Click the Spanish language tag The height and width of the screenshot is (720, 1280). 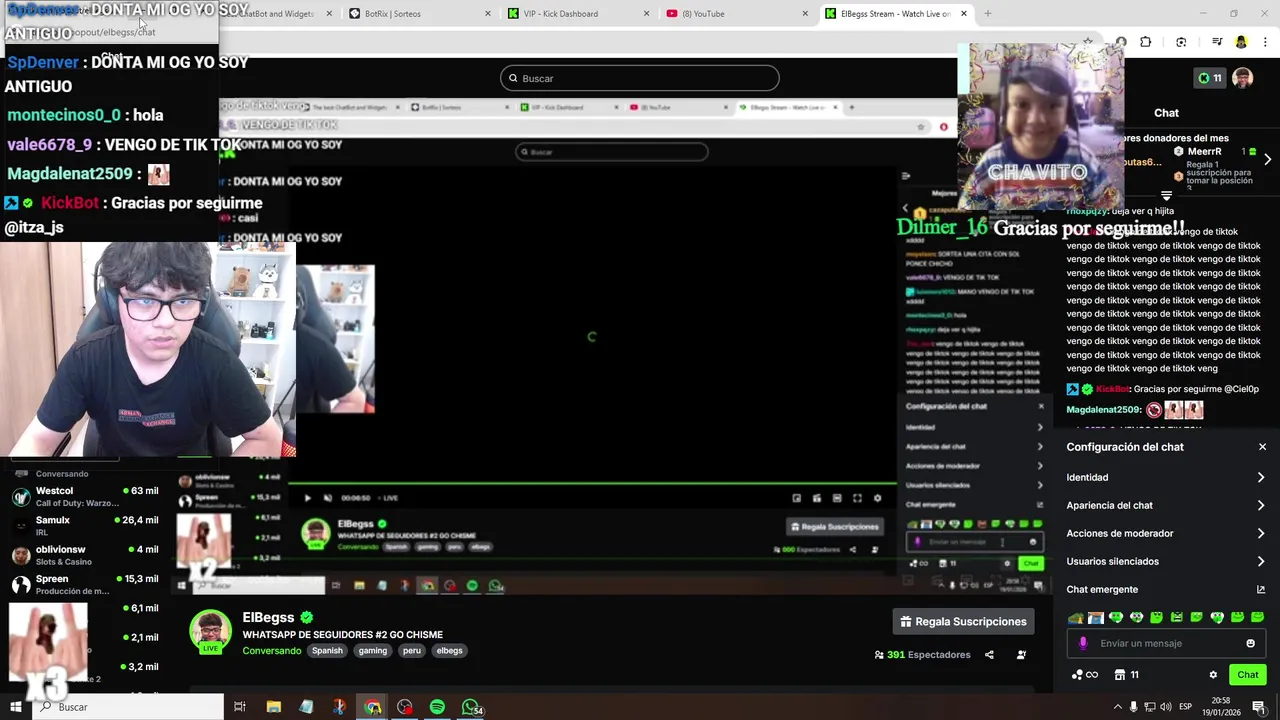click(327, 651)
